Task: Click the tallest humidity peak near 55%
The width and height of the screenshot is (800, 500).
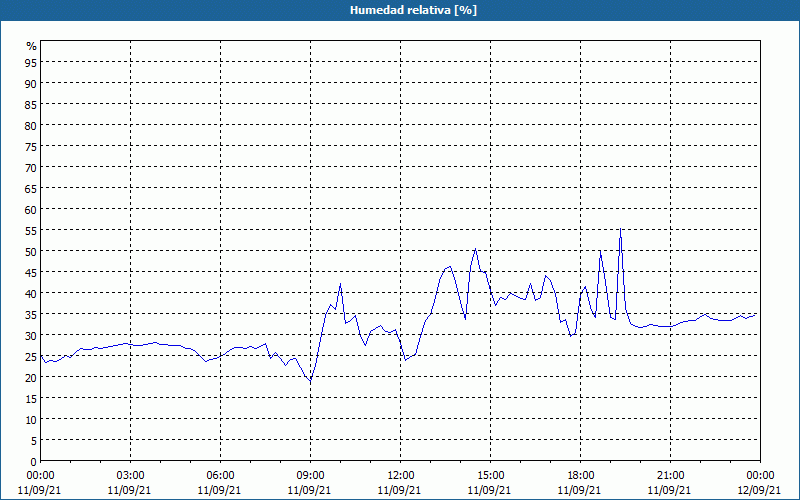Action: click(620, 229)
